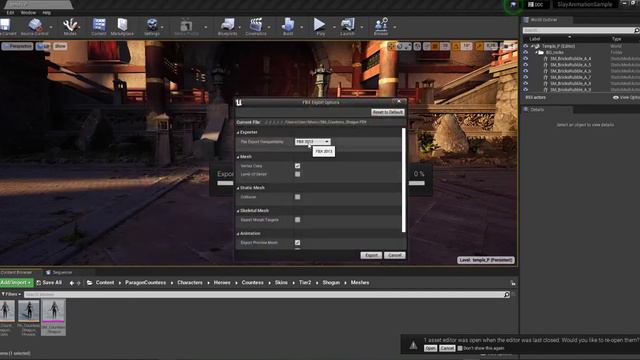Click the Shogun breadcrumb in path bar
The width and height of the screenshot is (640, 360).
(x=331, y=282)
